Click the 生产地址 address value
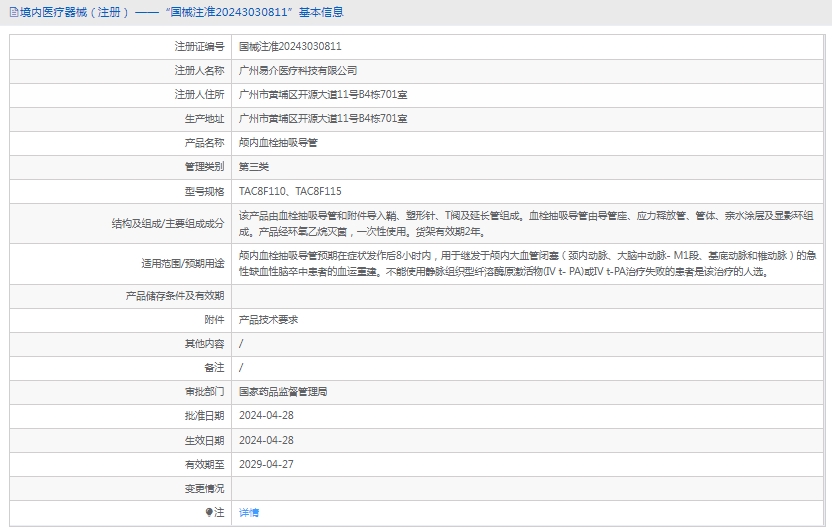The image size is (832, 531). point(323,119)
